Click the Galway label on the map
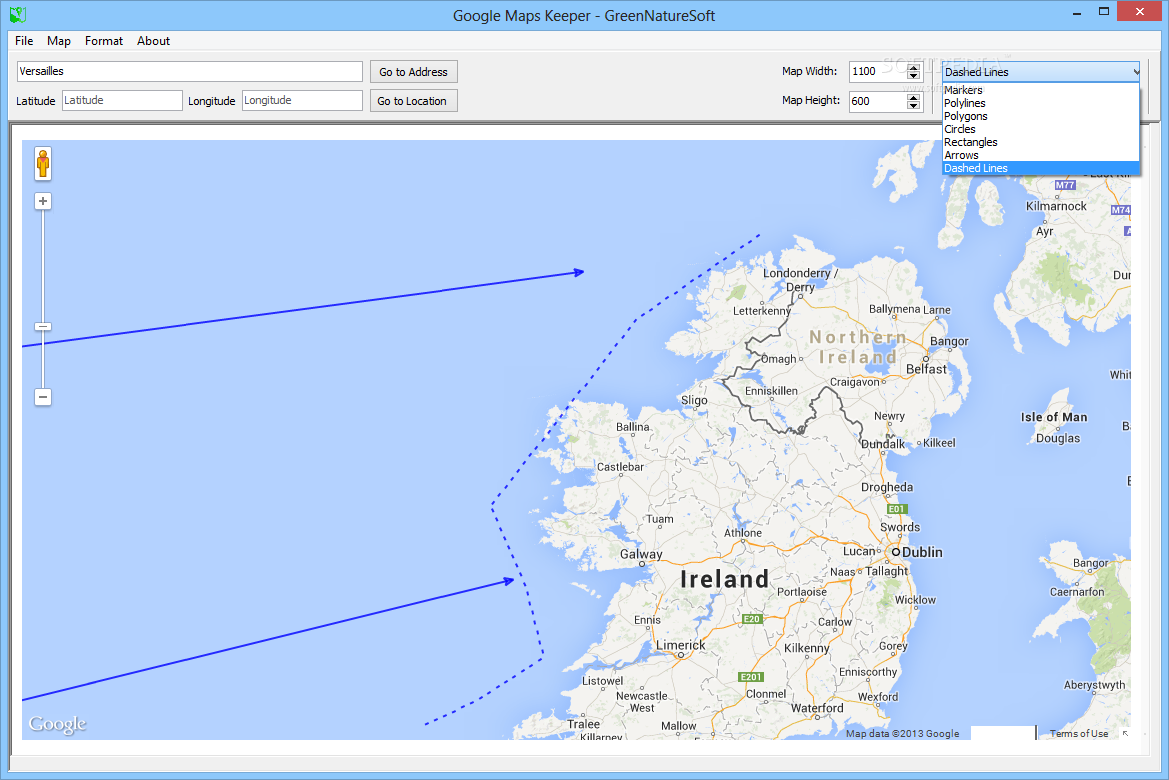 point(641,554)
